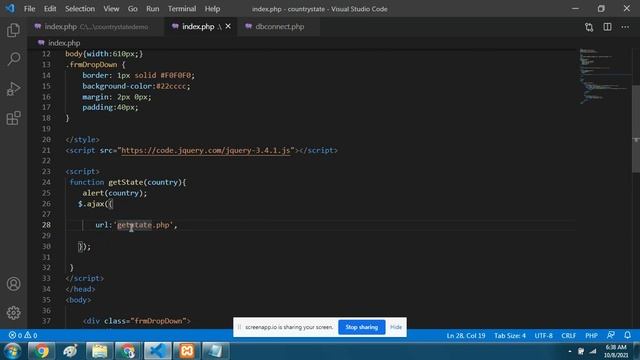Click the closing </head> tag line
640x360 pixels.
80,289
